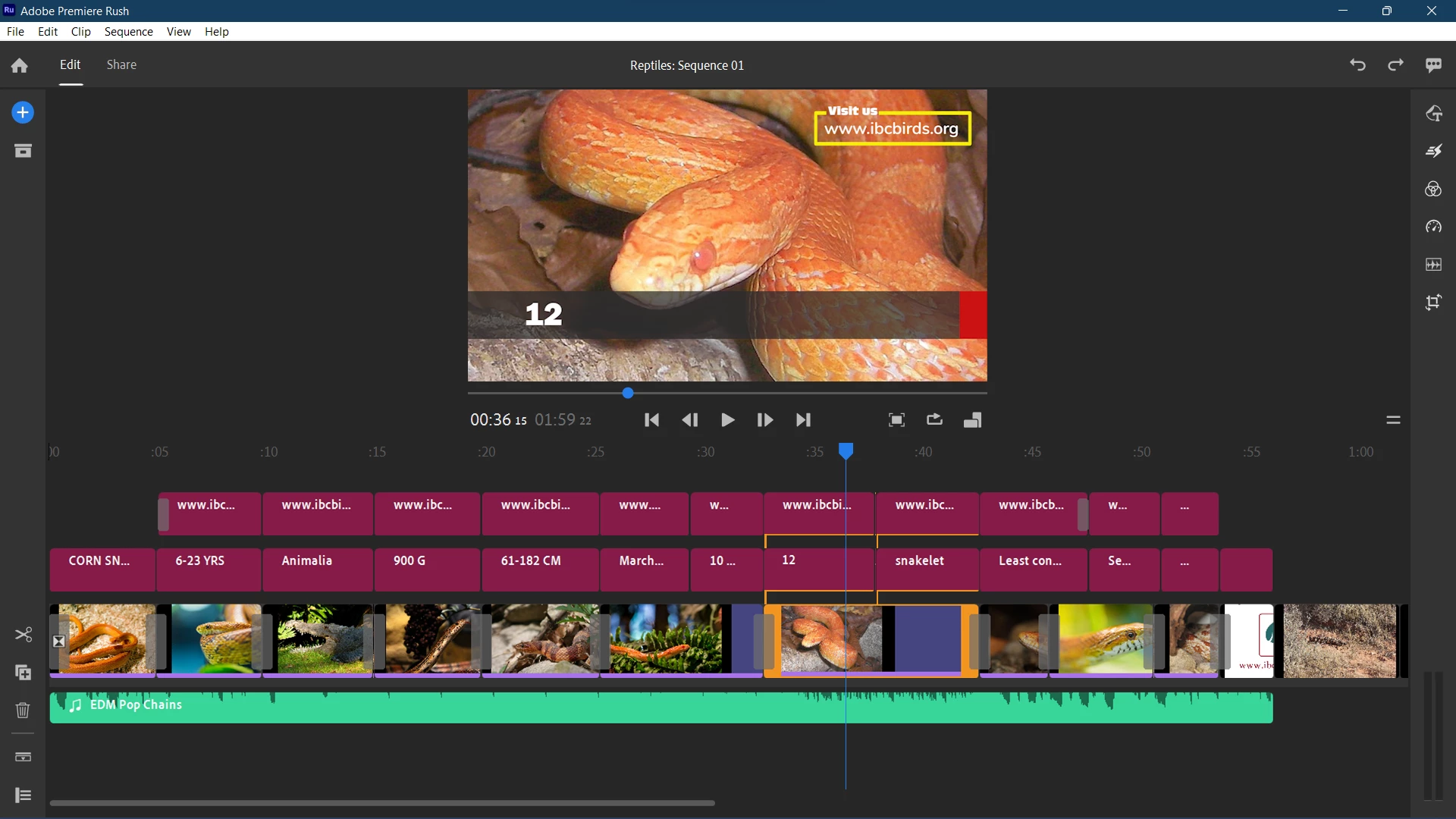Click the blue Add Media plus button
The width and height of the screenshot is (1456, 819).
[23, 113]
